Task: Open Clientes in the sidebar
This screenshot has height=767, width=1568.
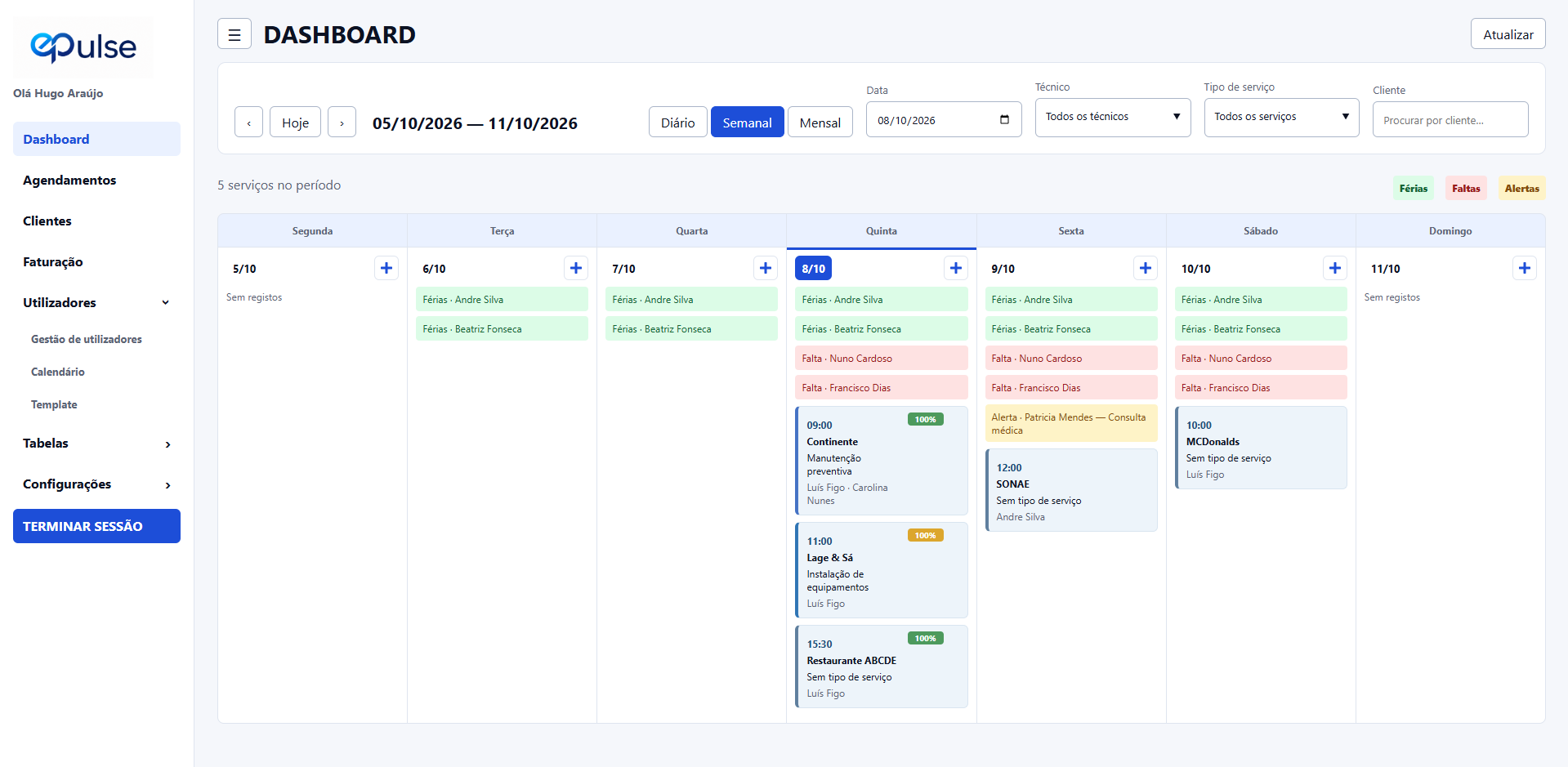Action: pyautogui.click(x=96, y=221)
